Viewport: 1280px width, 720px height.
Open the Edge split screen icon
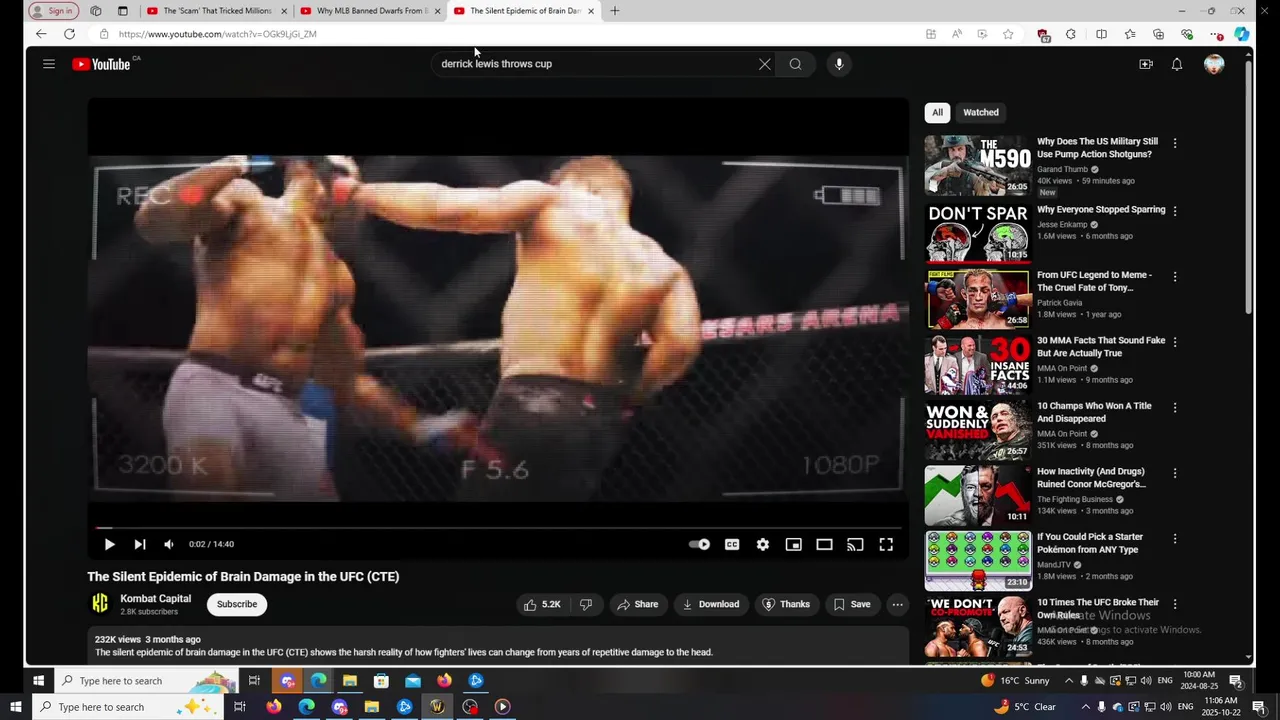1101,34
